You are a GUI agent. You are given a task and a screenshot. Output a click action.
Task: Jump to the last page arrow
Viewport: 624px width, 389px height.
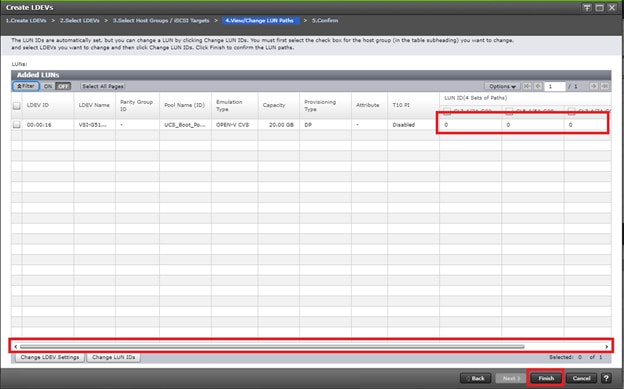tap(604, 86)
